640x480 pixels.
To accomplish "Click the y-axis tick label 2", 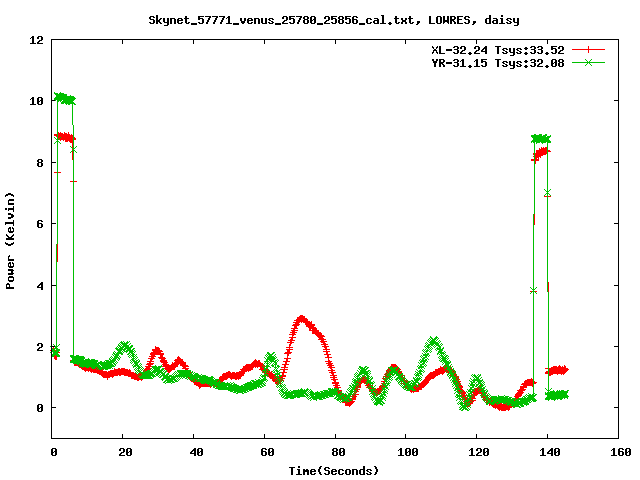I will coord(40,347).
